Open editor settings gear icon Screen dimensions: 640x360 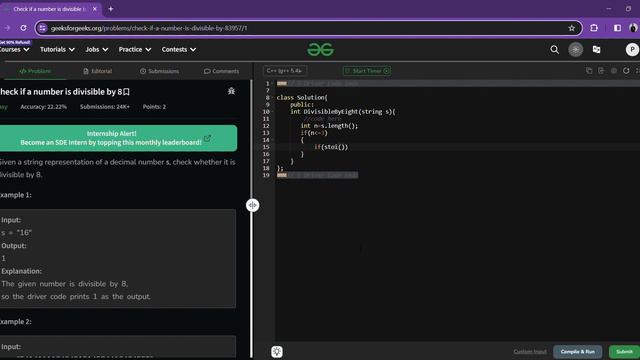click(x=614, y=71)
